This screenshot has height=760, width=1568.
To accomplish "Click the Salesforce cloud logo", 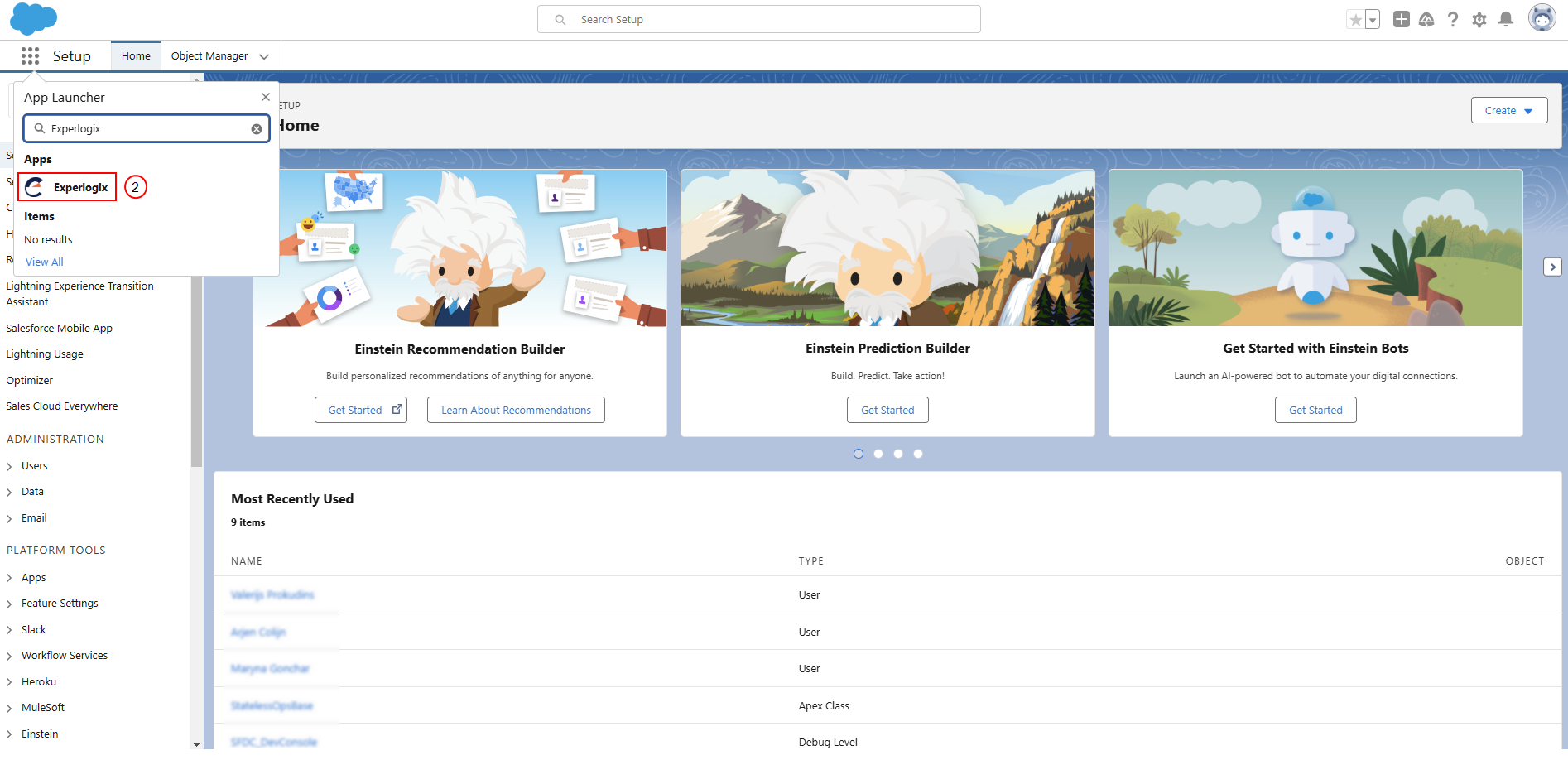I will pos(34,19).
